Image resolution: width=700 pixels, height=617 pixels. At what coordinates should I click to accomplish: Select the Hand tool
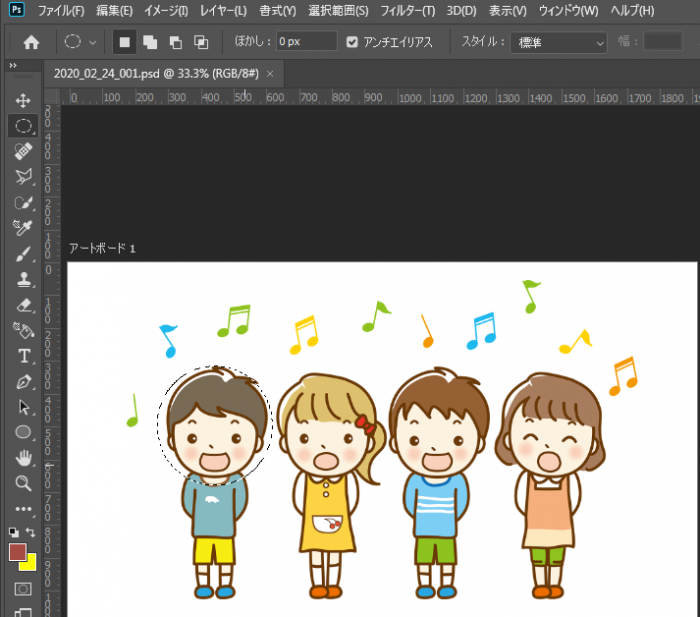(x=23, y=458)
